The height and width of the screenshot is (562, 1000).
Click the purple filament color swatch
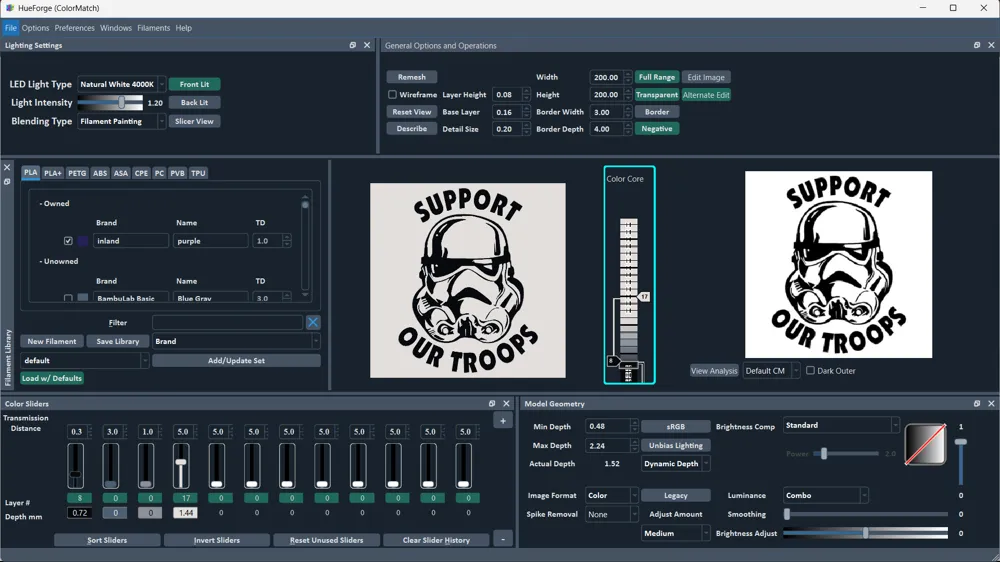[x=83, y=241]
